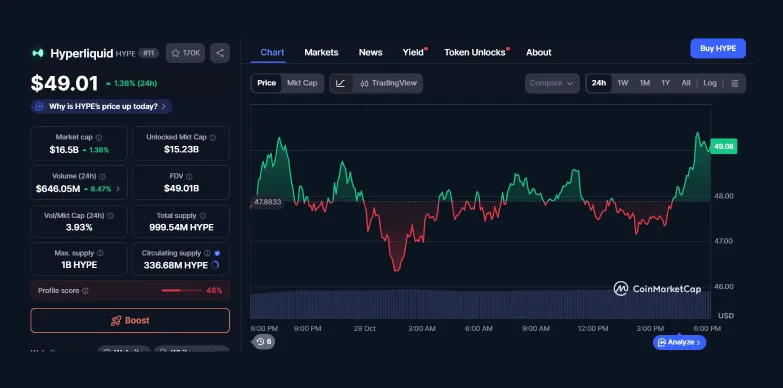783x388 pixels.
Task: Select the All time range
Action: (x=686, y=83)
